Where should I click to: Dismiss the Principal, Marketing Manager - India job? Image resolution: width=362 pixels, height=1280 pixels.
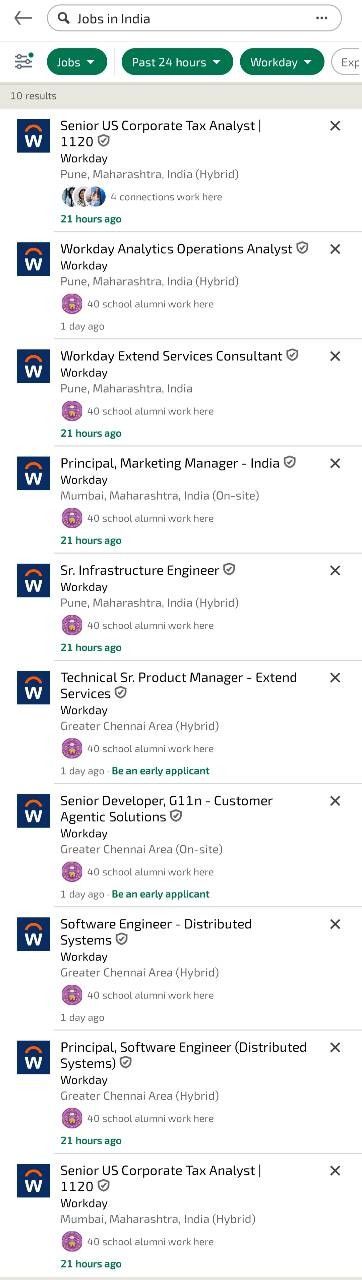(335, 464)
